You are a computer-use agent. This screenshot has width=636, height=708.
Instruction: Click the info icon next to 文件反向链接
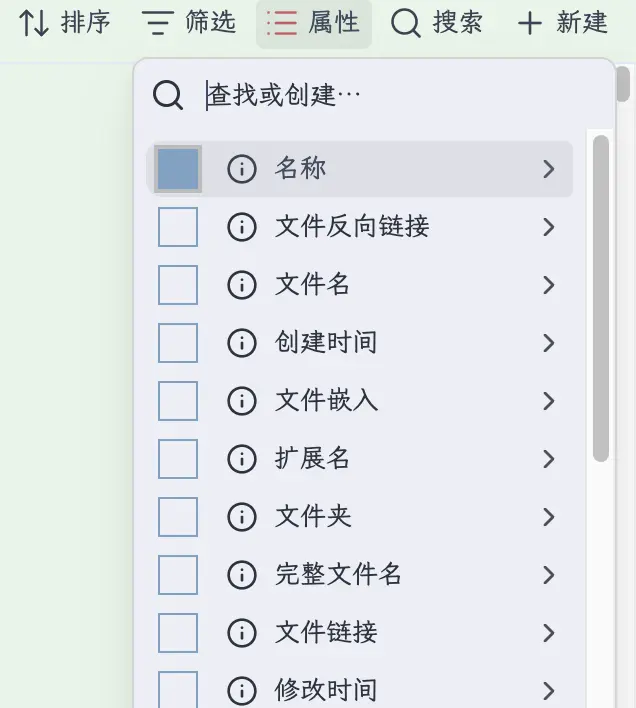(x=241, y=227)
